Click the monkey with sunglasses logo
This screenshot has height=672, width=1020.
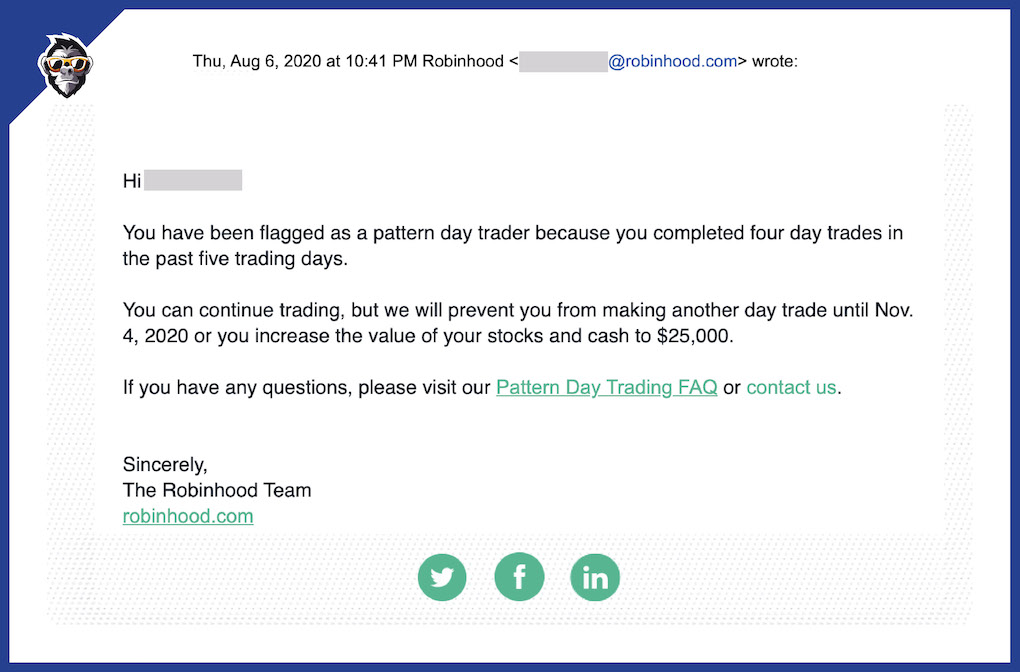click(65, 66)
